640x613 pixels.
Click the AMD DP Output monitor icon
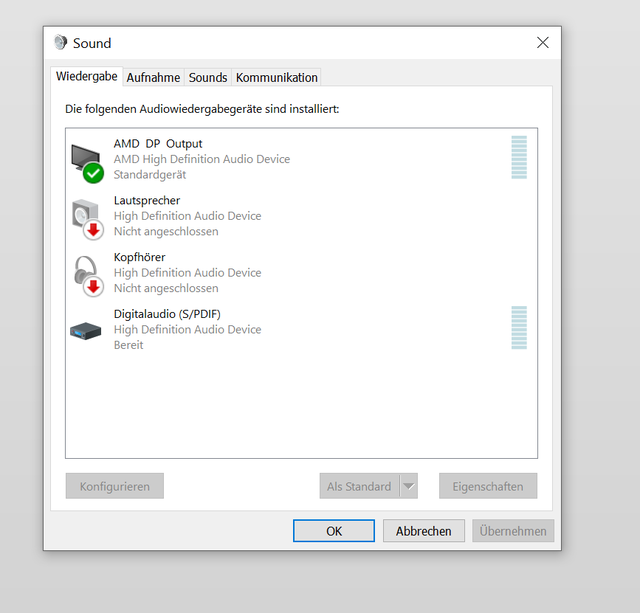pyautogui.click(x=86, y=160)
